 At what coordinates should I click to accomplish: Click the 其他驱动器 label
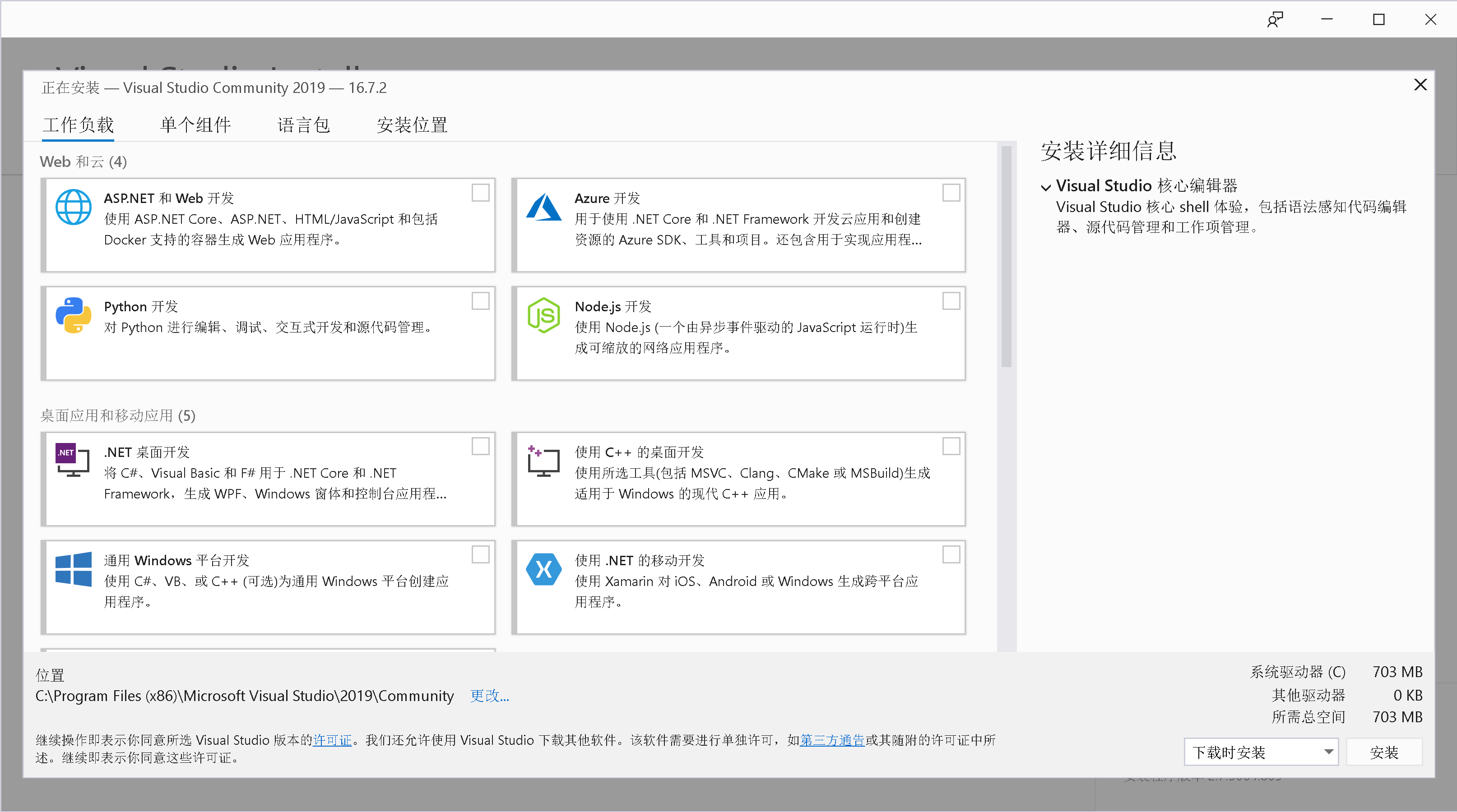click(x=1308, y=695)
